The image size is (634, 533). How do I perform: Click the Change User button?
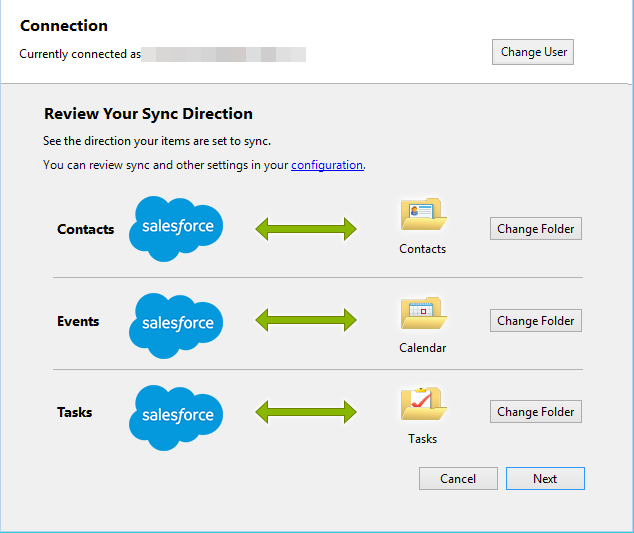(533, 52)
